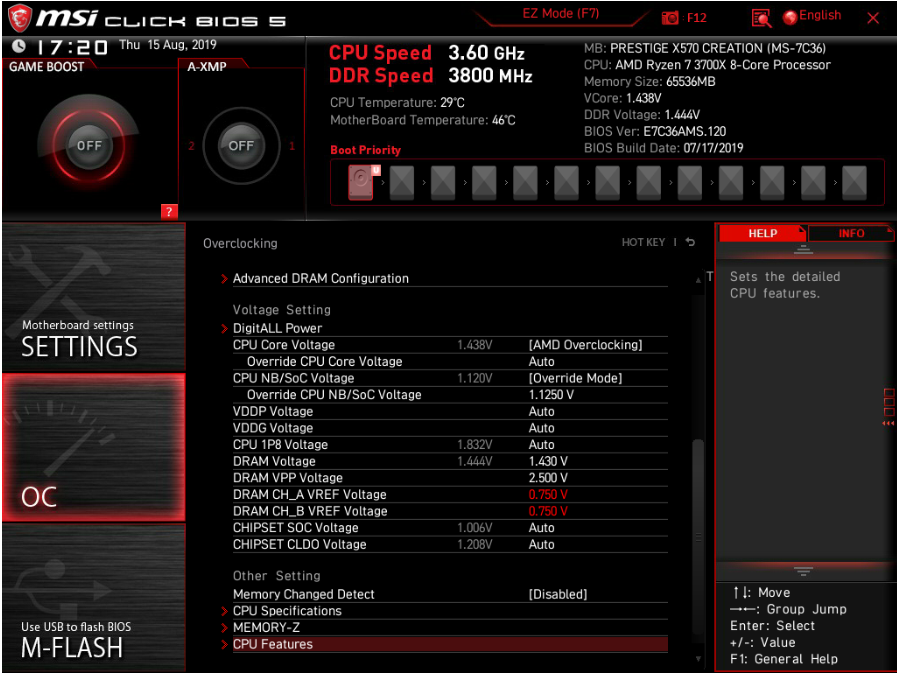Change language with the English globe icon
This screenshot has width=897, height=674.
click(789, 18)
